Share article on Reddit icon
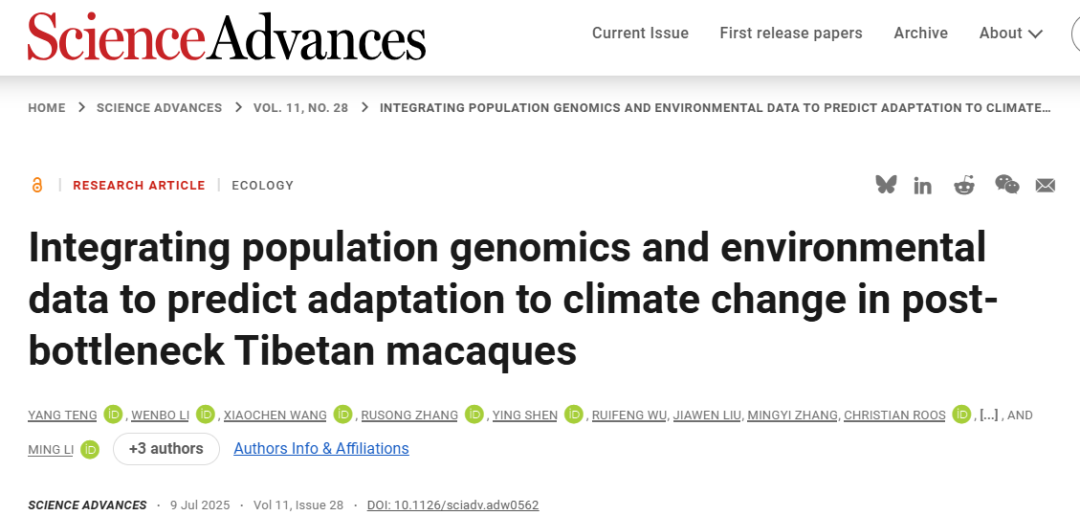Image resolution: width=1080 pixels, height=516 pixels. [964, 185]
